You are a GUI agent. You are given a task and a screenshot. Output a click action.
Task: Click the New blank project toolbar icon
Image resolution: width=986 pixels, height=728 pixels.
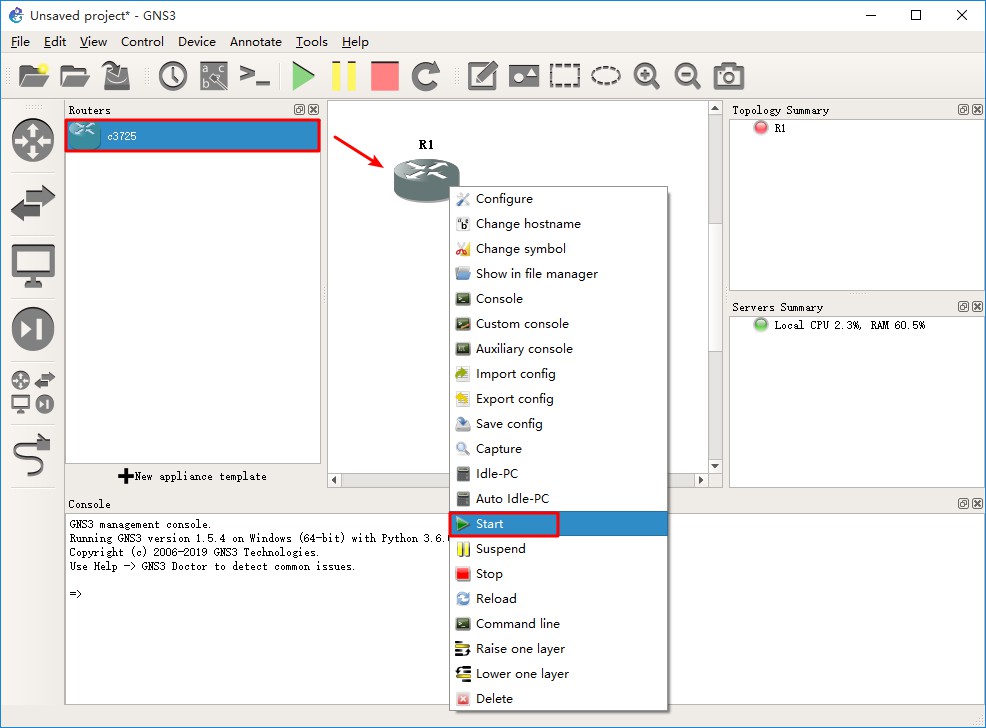[x=34, y=76]
